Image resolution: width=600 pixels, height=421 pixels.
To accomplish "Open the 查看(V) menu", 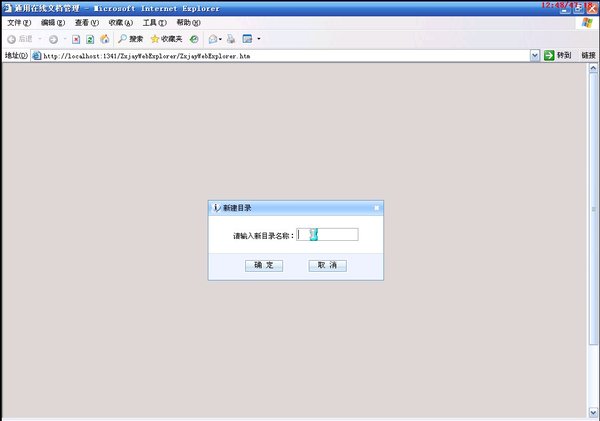I will (x=87, y=23).
